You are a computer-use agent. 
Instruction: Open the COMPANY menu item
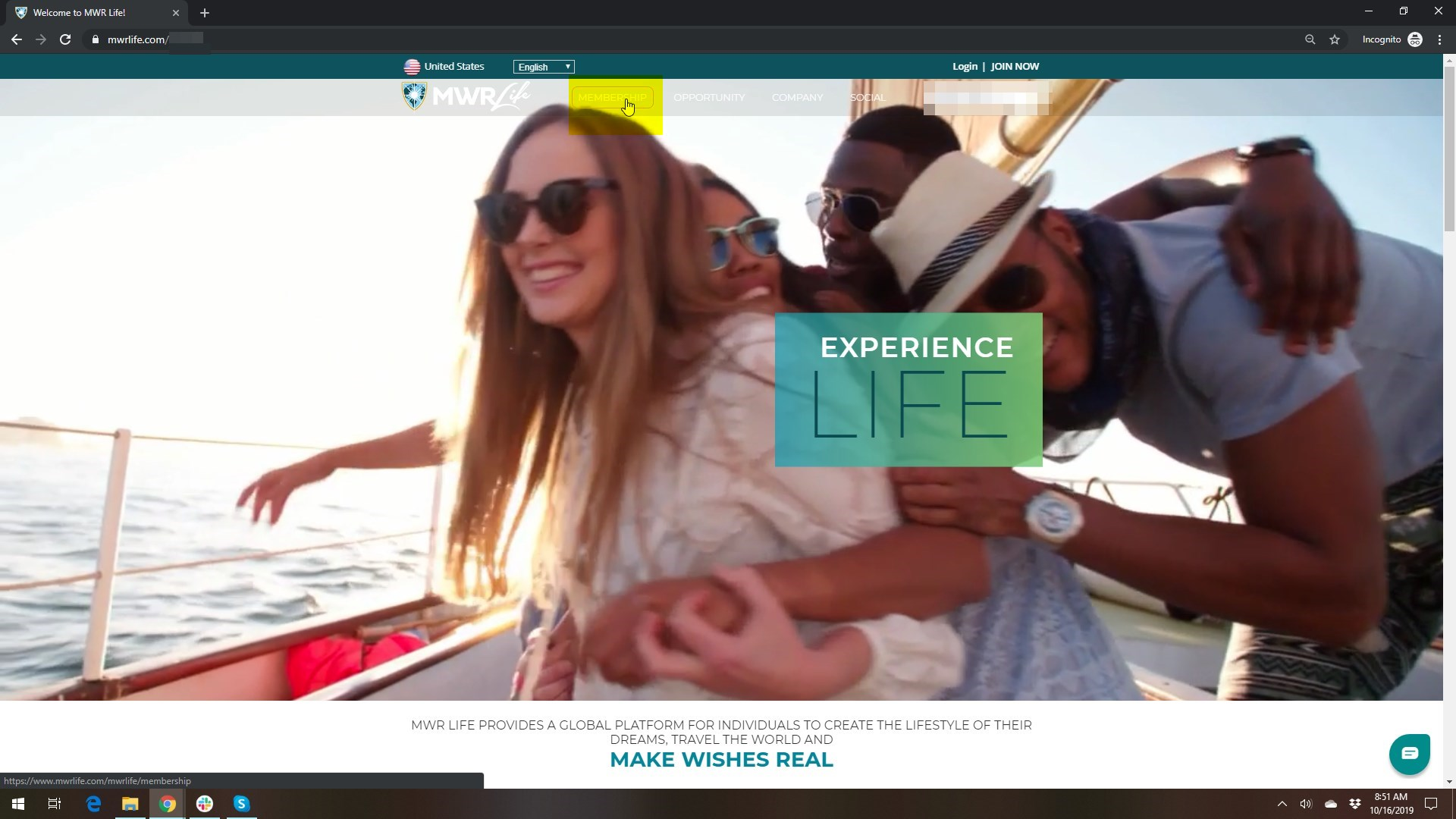[797, 98]
